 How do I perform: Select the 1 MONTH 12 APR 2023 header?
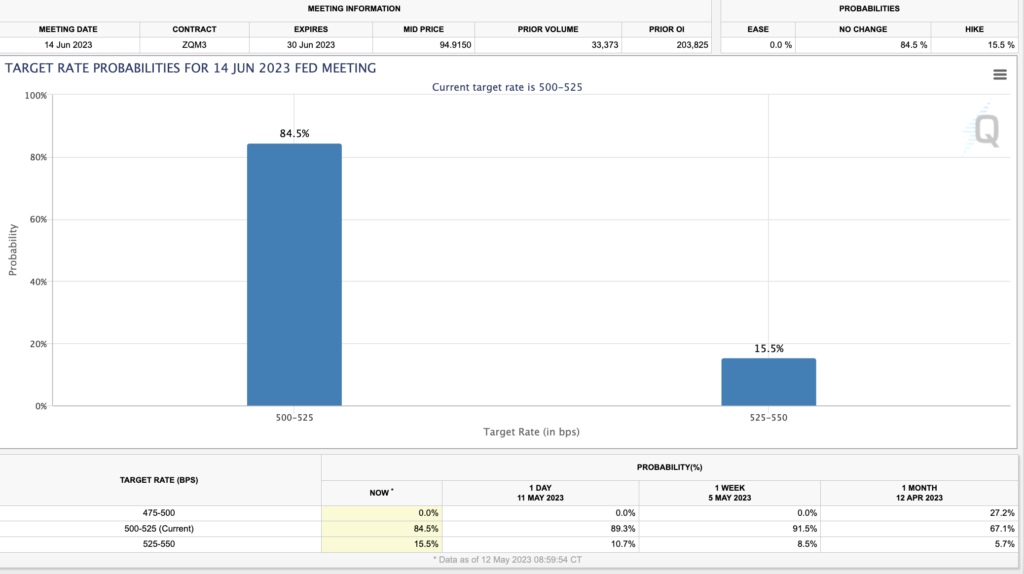[x=919, y=493]
